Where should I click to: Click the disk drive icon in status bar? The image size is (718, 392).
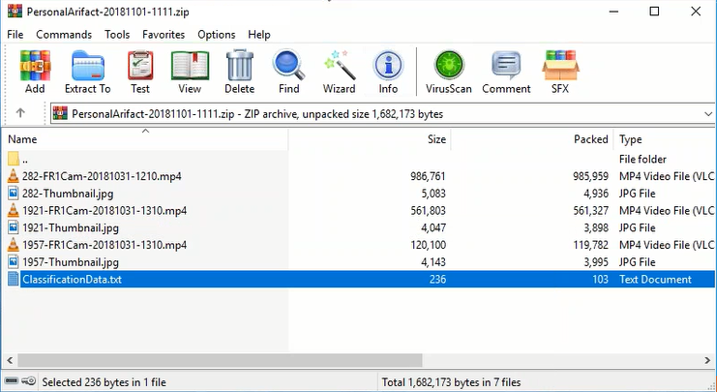tap(11, 381)
